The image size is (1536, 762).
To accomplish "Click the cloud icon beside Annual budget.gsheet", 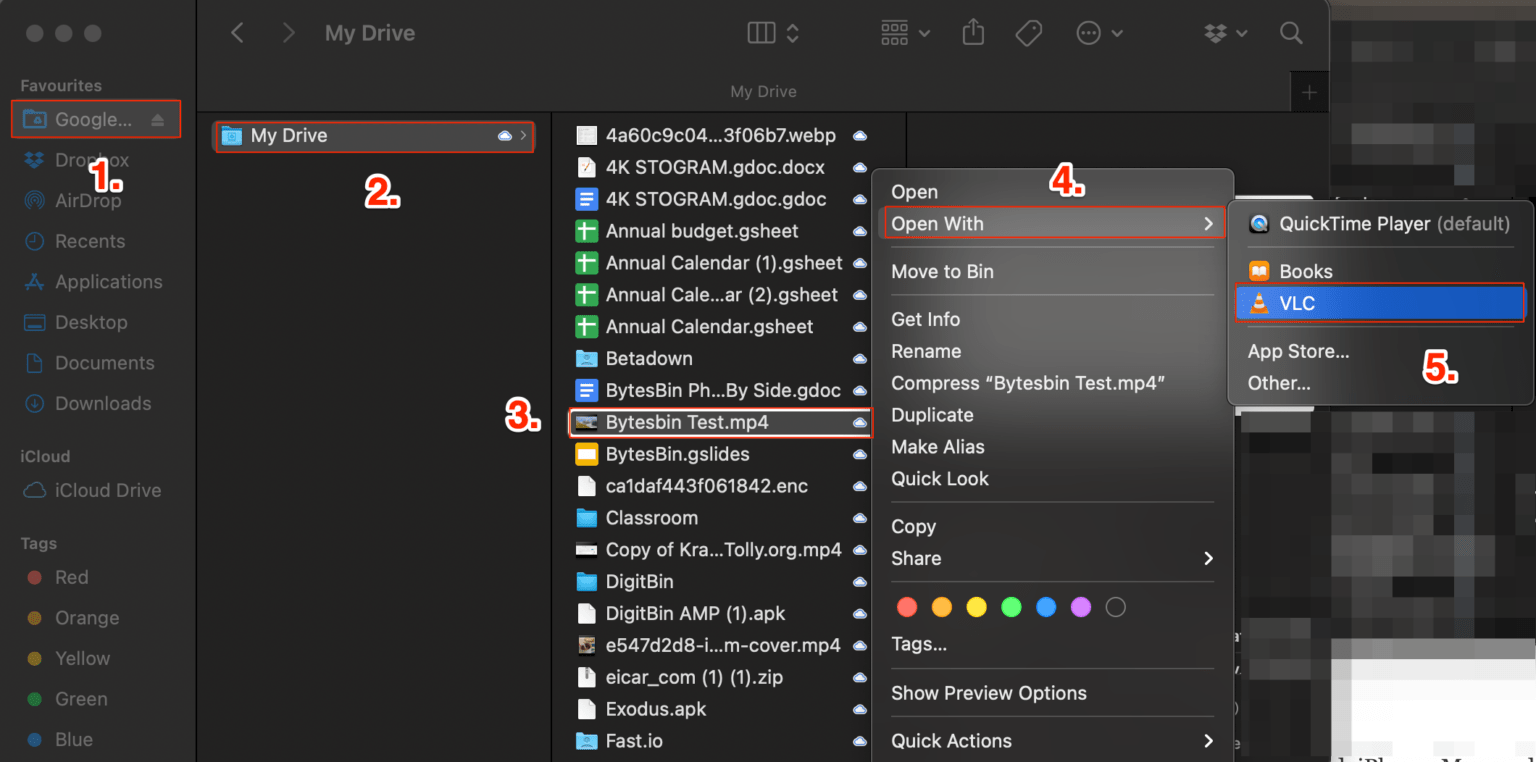I will (x=859, y=231).
